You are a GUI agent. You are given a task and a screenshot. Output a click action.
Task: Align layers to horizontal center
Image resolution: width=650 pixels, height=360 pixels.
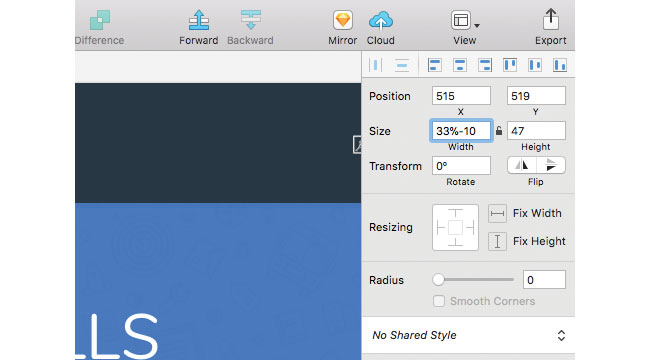(460, 65)
